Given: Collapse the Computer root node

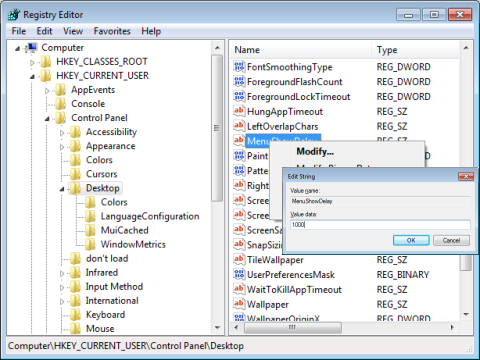Looking at the screenshot, I should click(18, 49).
